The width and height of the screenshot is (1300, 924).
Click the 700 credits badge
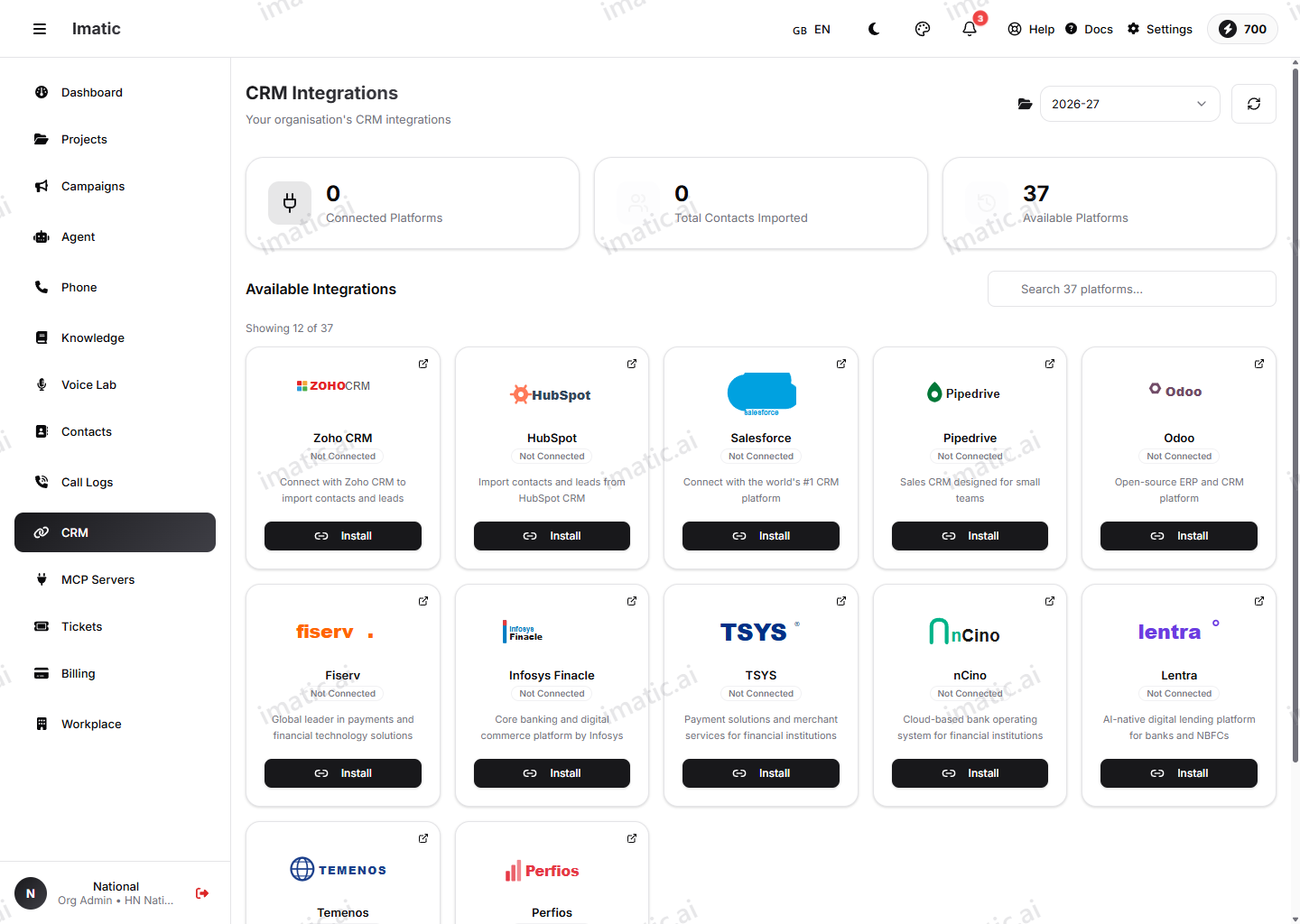(1242, 29)
